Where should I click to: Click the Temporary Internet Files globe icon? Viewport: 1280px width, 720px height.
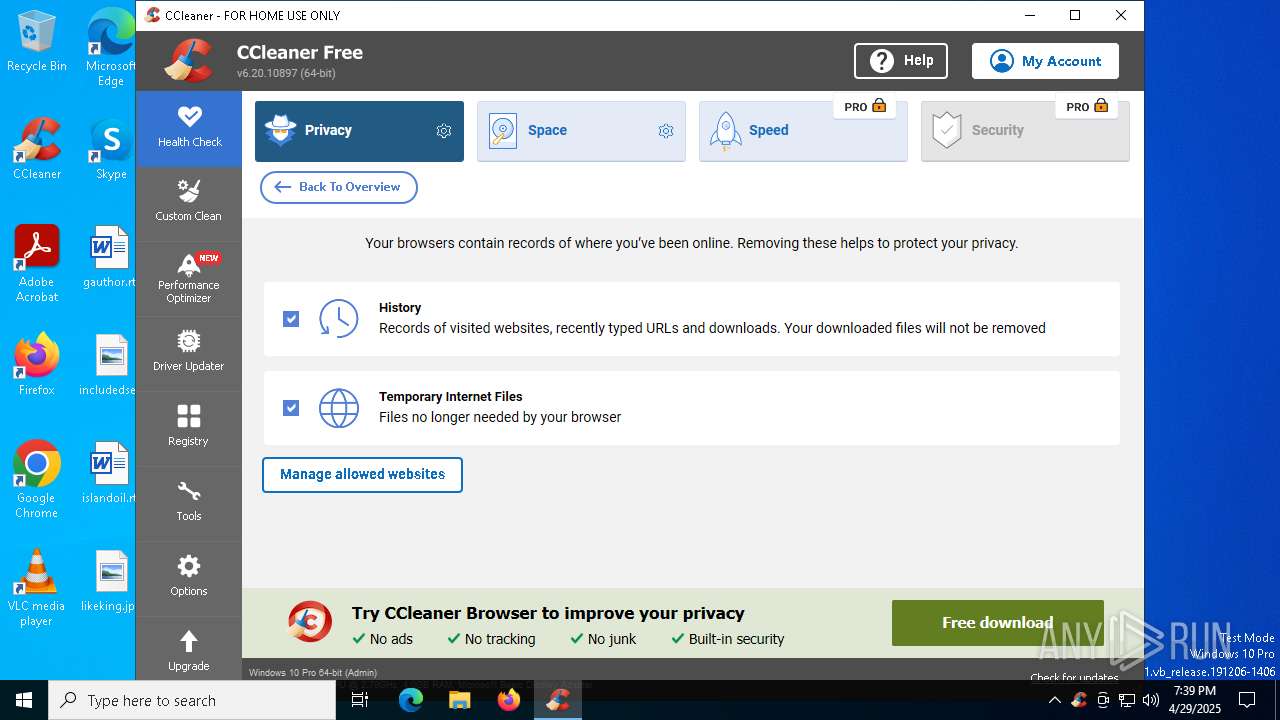[338, 408]
